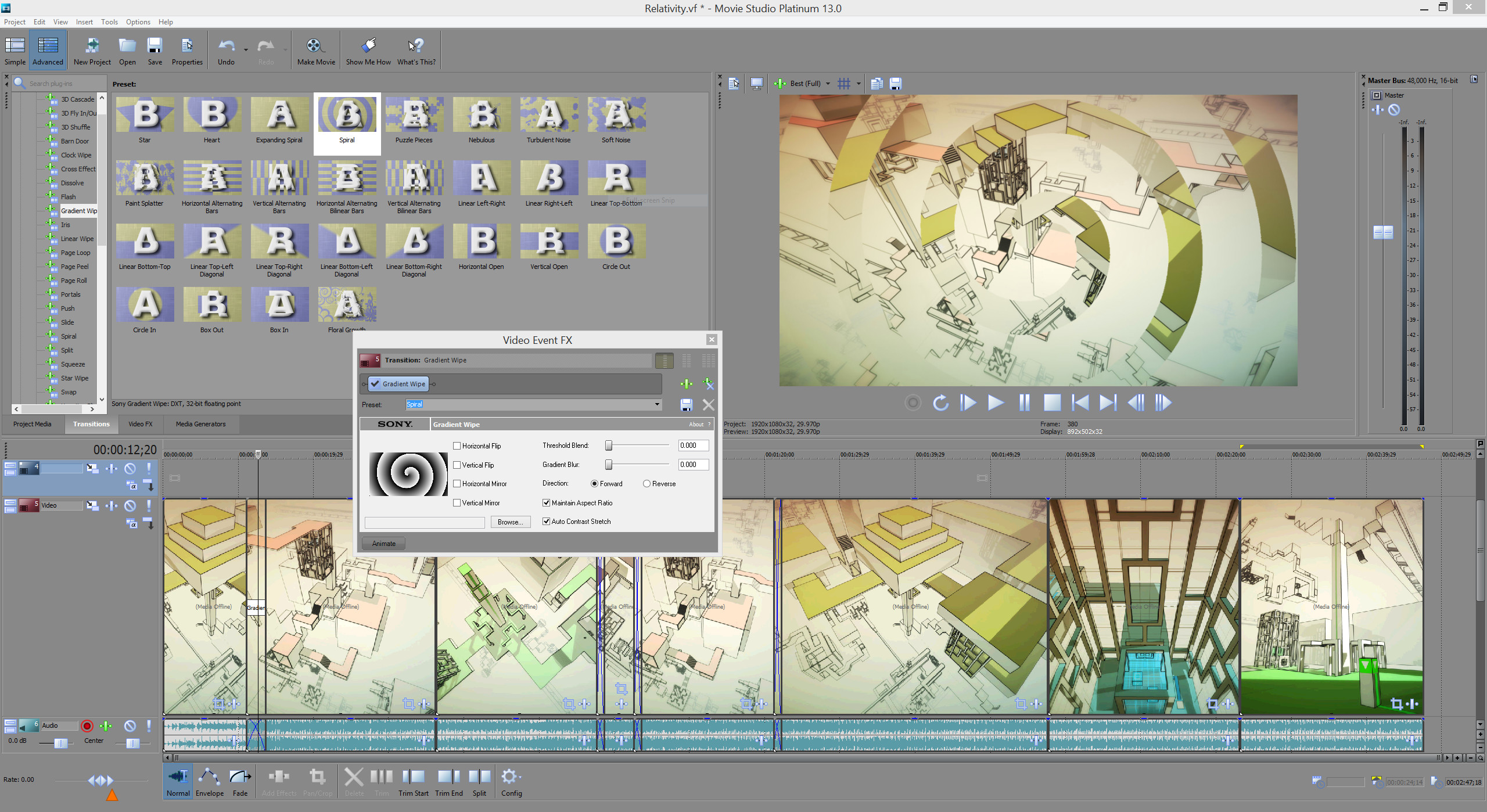Click the Browse button for gradient file
This screenshot has width=1487, height=812.
(510, 522)
